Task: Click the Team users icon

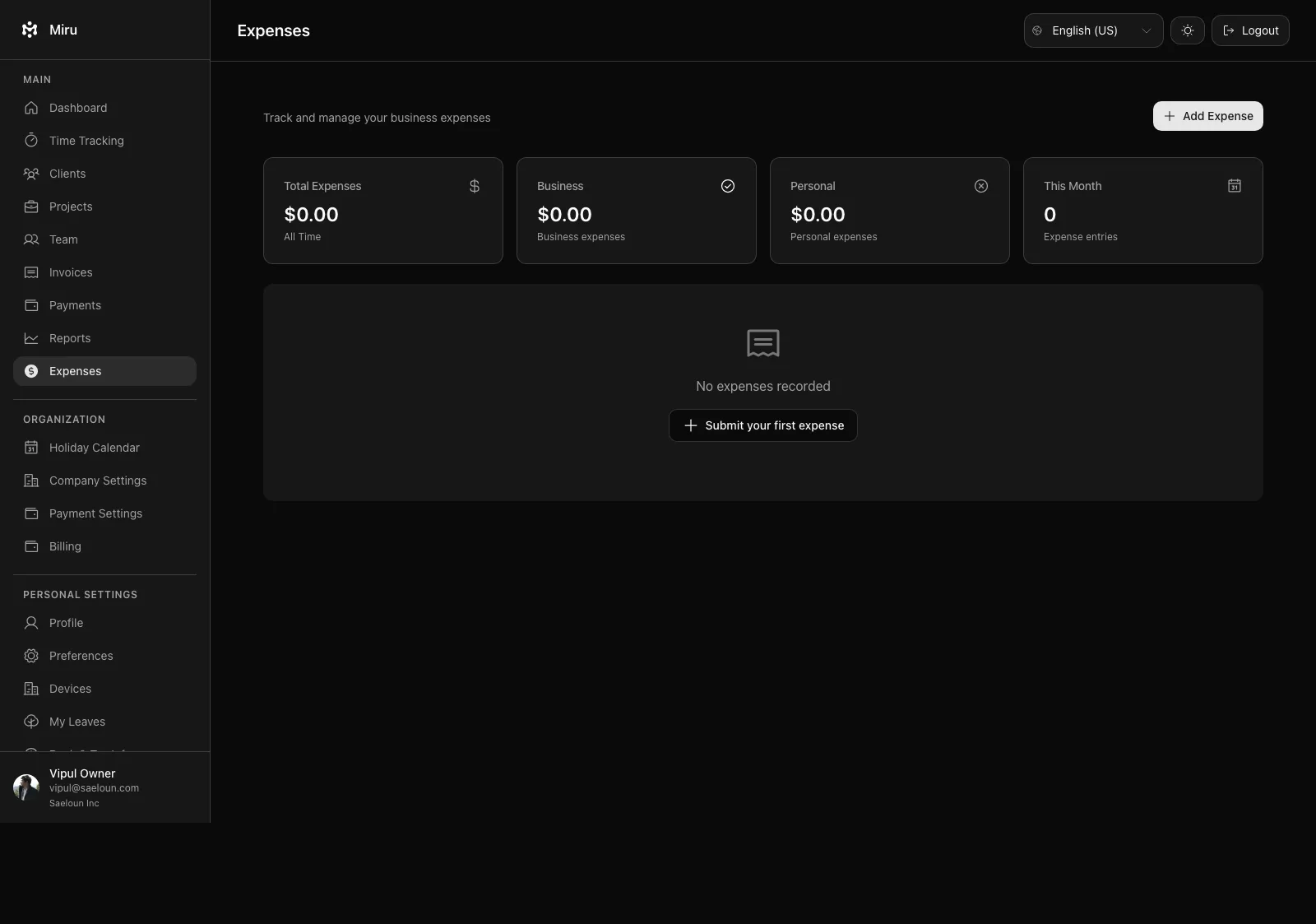Action: pyautogui.click(x=31, y=239)
